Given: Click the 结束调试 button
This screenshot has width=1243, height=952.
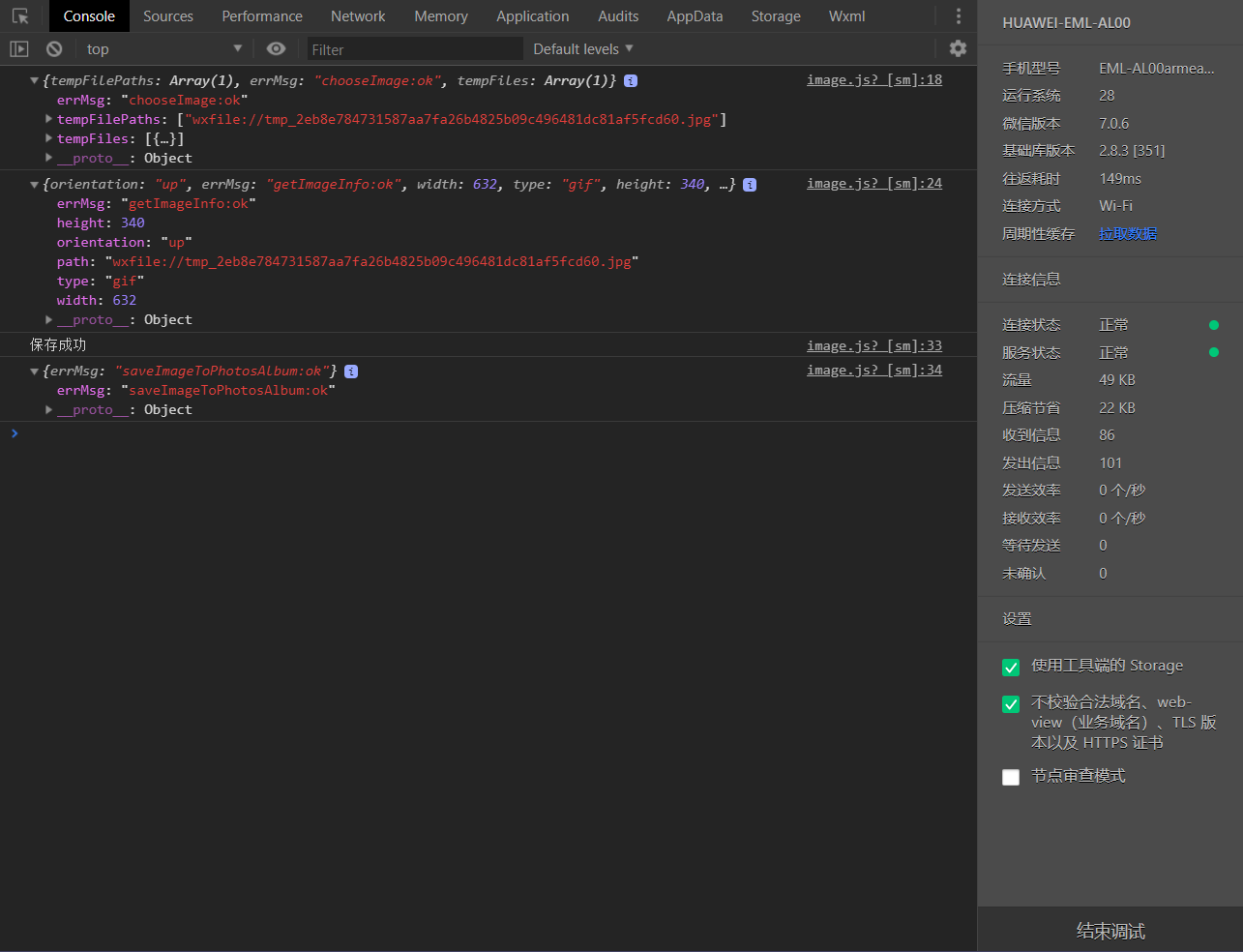Looking at the screenshot, I should coord(1110,930).
